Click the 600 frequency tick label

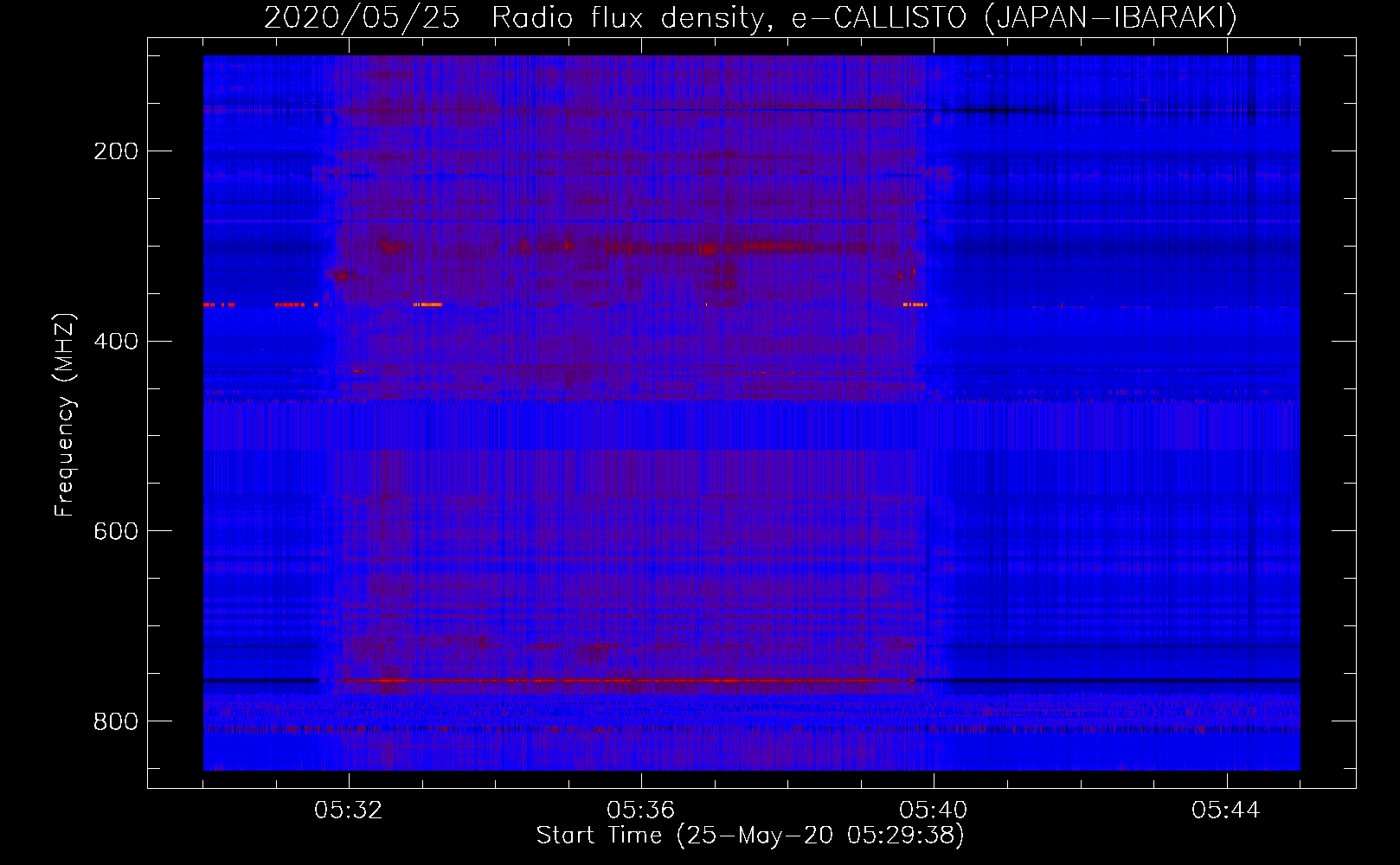[116, 530]
